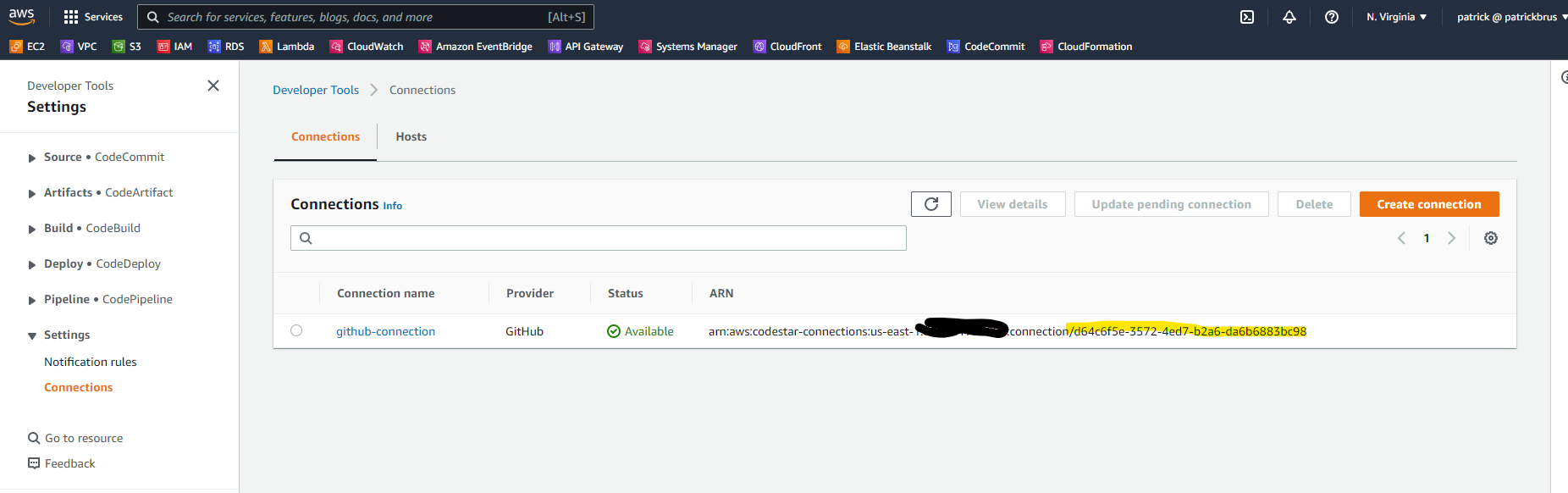Open the notifications bell
This screenshot has height=493, width=1568.
point(1289,17)
